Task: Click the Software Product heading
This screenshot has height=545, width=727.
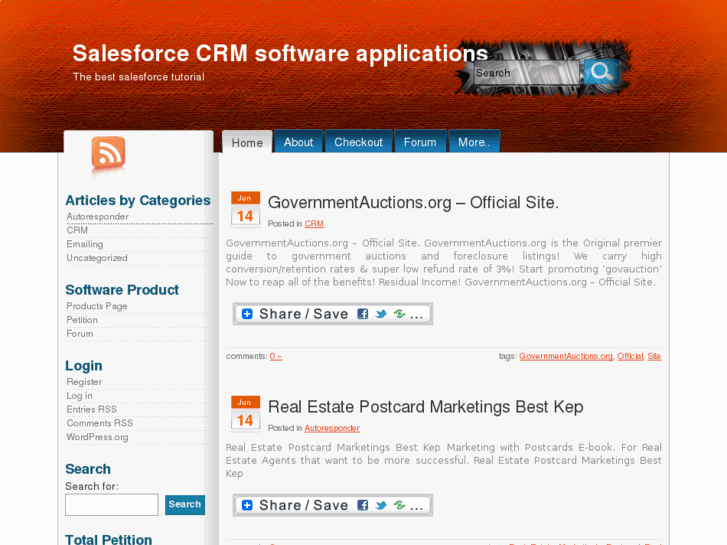Action: (x=122, y=290)
